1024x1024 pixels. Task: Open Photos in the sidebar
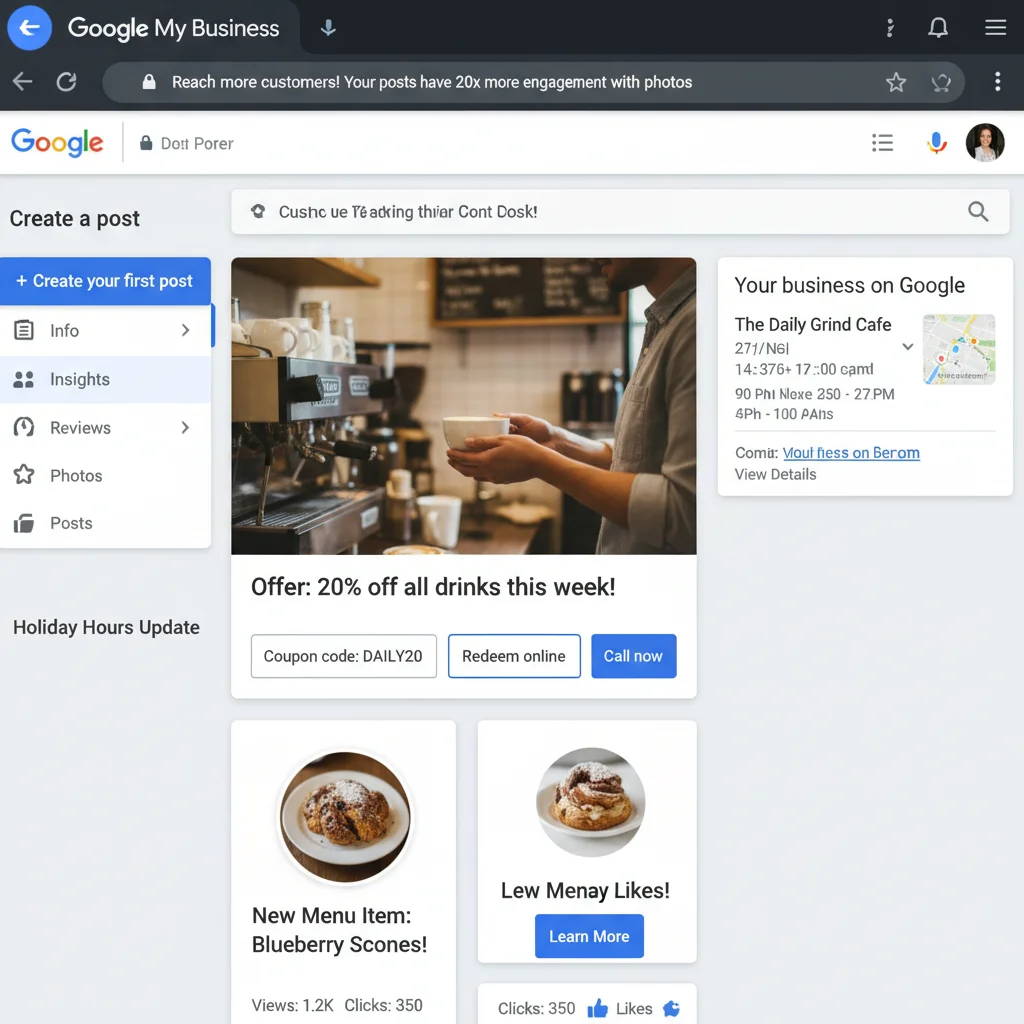(105, 475)
